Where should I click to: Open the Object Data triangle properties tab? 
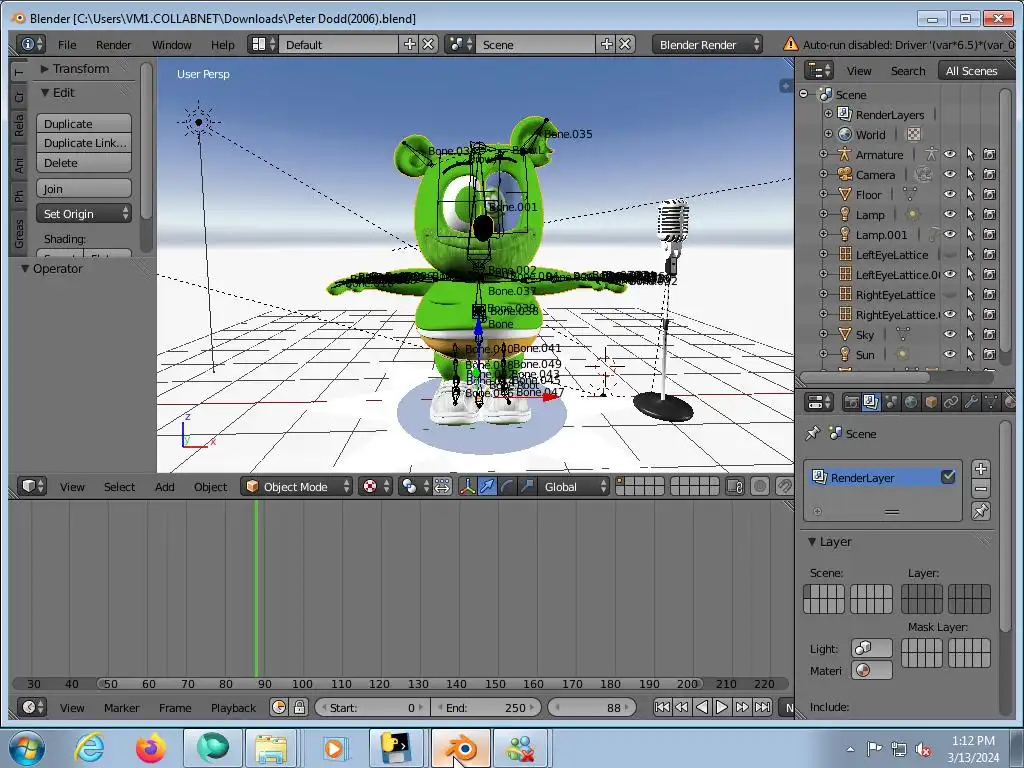[x=991, y=402]
